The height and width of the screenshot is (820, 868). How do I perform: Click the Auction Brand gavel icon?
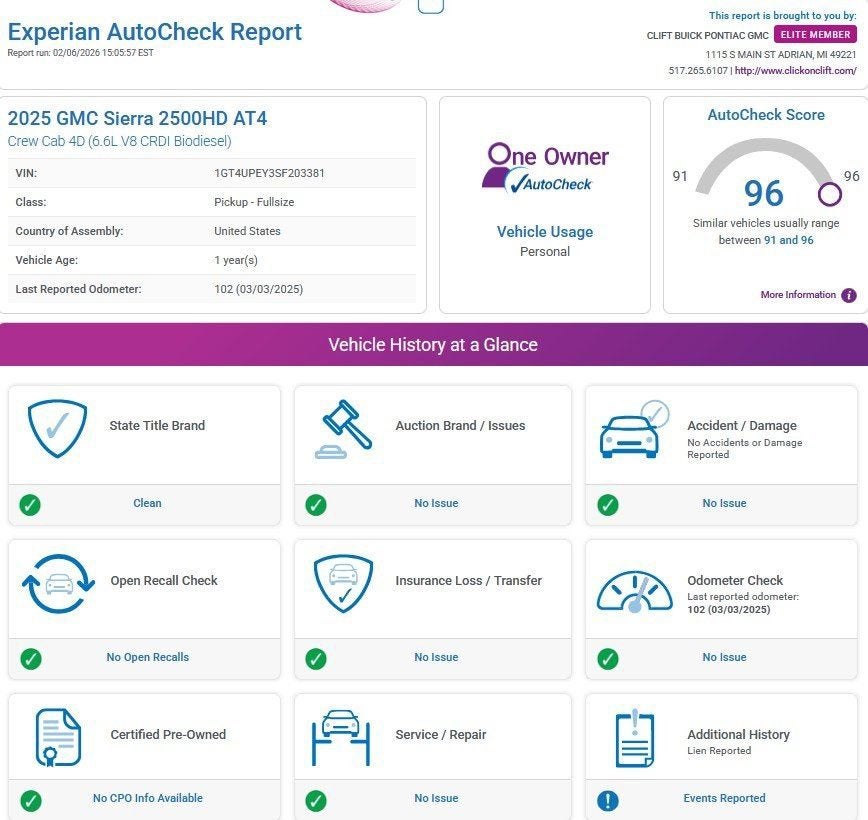point(344,428)
